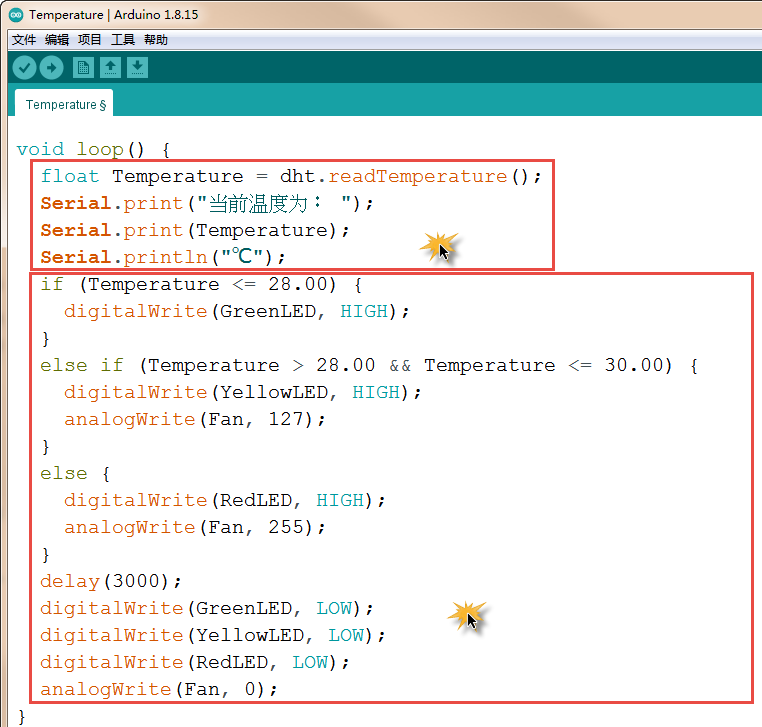Click the Upload arrow button
Image resolution: width=762 pixels, height=727 pixels.
(x=52, y=68)
